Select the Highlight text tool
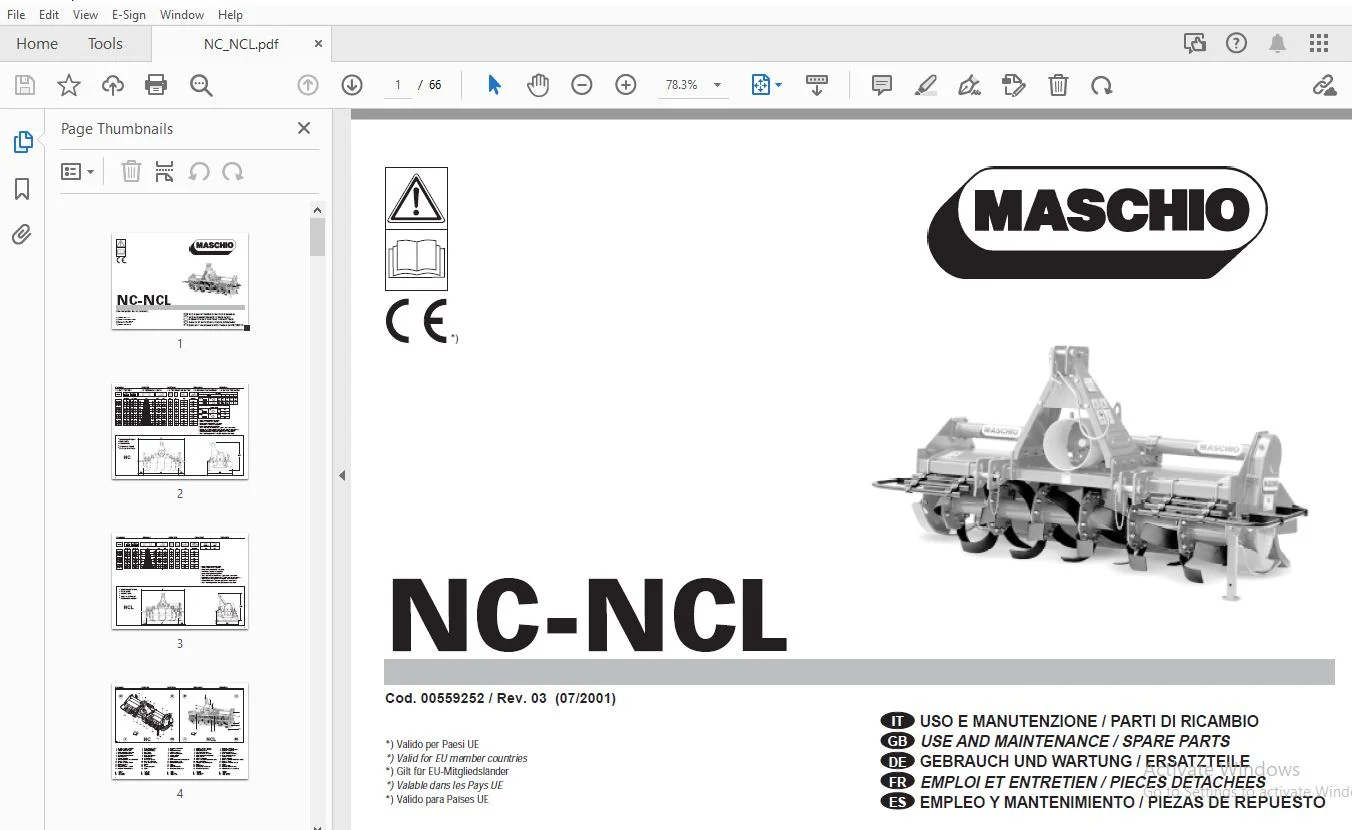This screenshot has width=1352, height=830. (926, 86)
